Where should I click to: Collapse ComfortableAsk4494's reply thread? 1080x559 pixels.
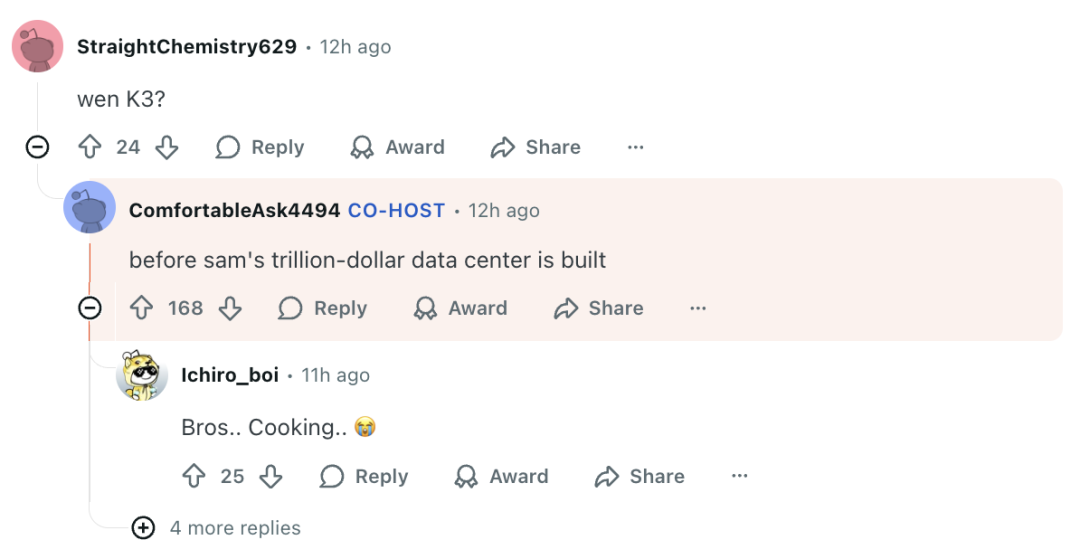pyautogui.click(x=90, y=308)
